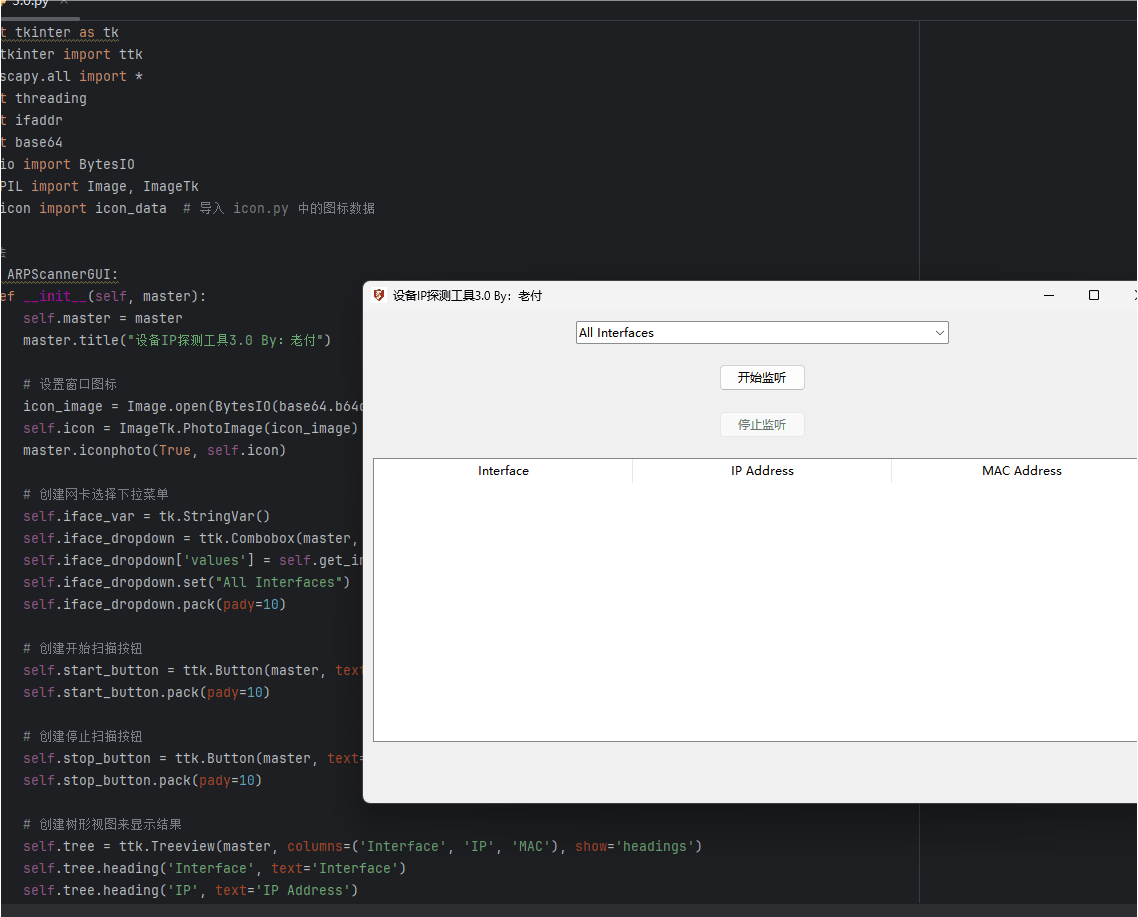Click the comment '# 设置窗口图标'
Screen dimensions: 1138x917
click(70, 384)
